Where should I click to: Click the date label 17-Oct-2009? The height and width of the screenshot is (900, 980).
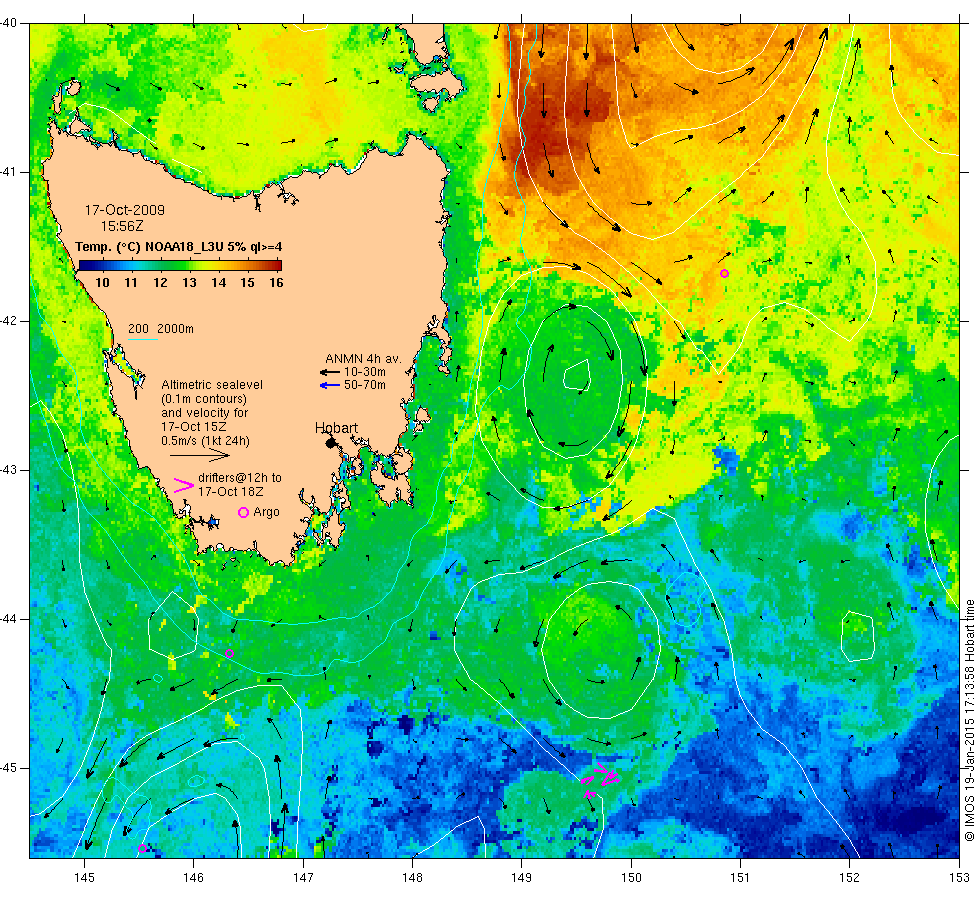[x=125, y=211]
